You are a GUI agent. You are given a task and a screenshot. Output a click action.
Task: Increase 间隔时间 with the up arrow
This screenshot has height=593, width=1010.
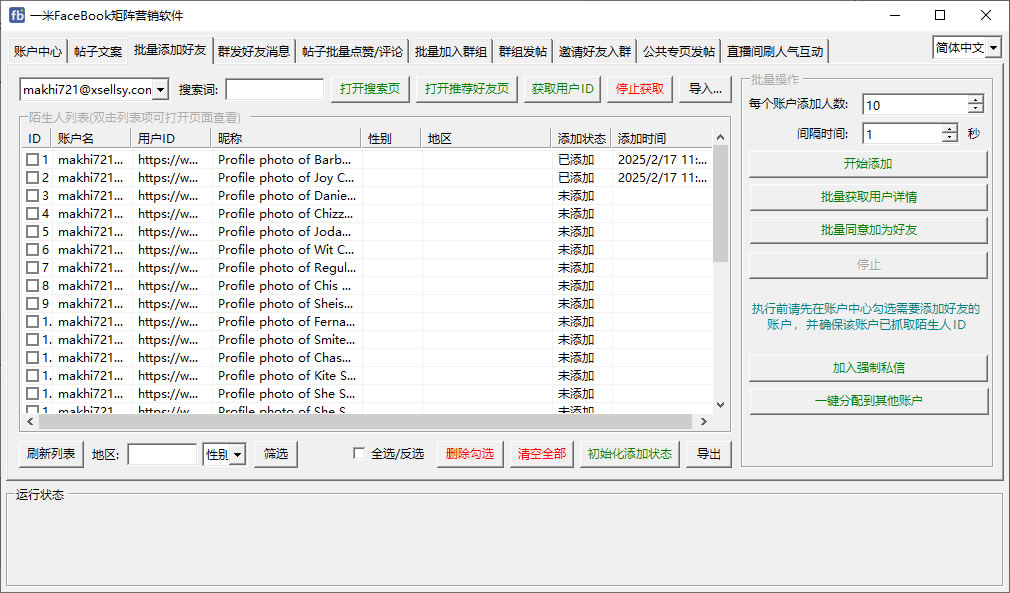(950, 129)
